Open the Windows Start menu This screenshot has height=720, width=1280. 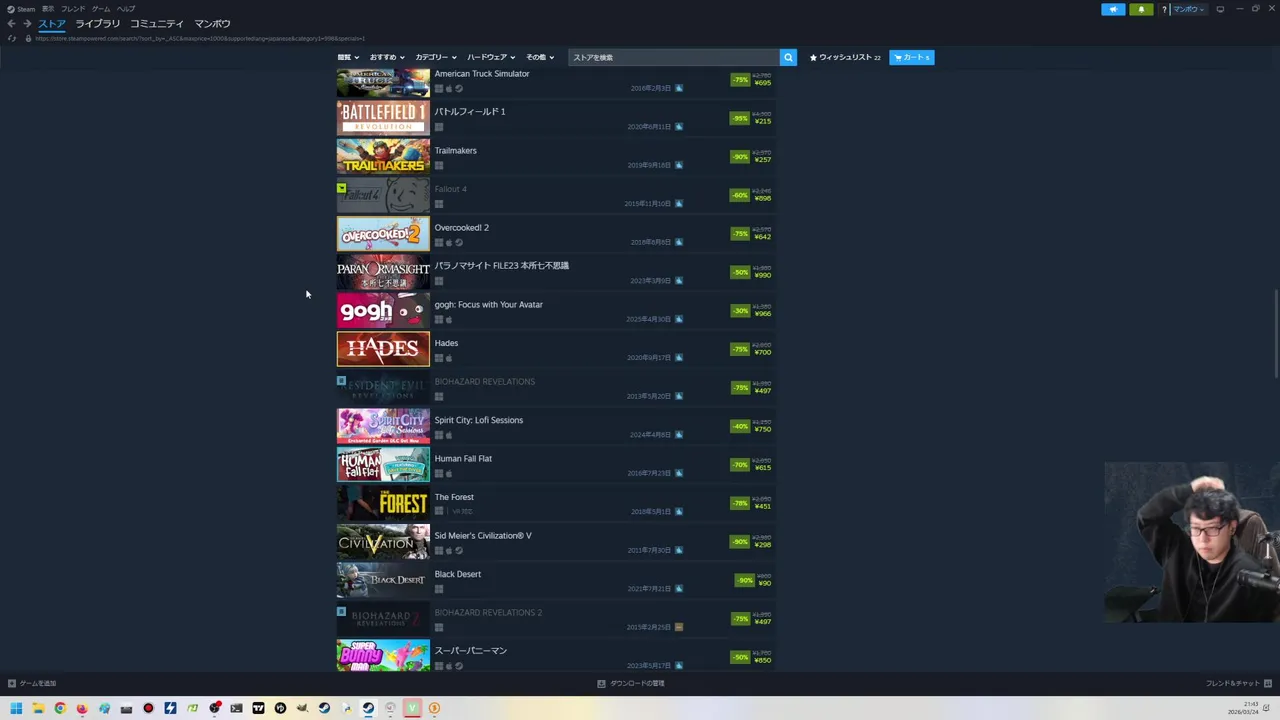[x=16, y=708]
